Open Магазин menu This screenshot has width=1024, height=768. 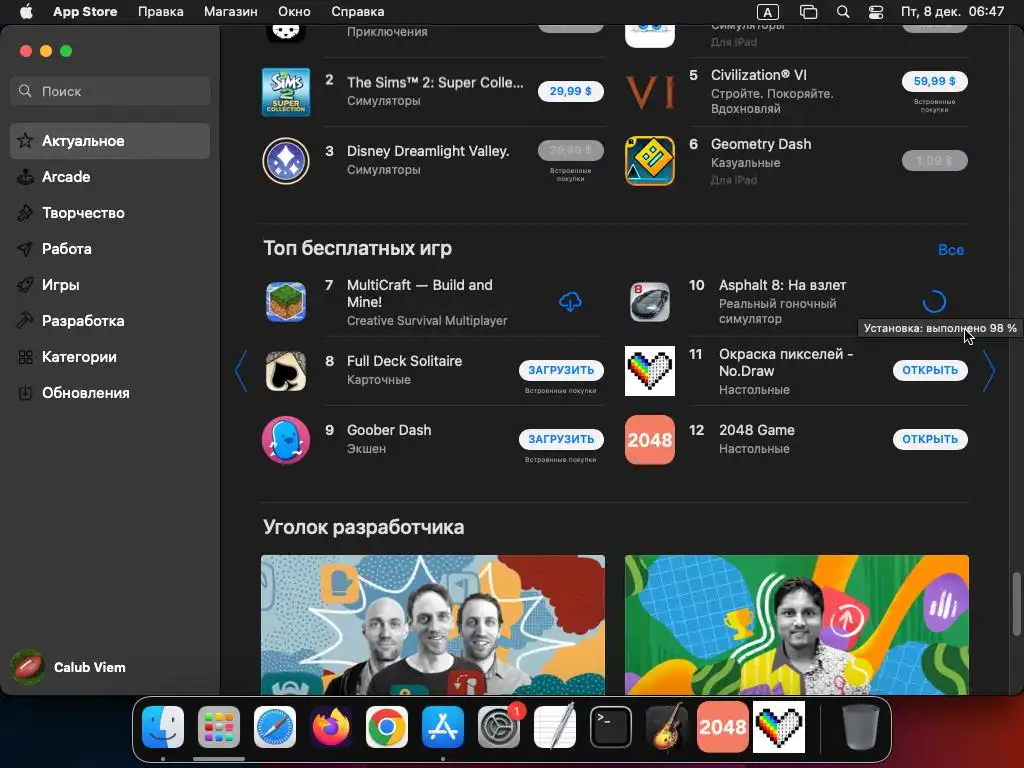[x=231, y=12]
